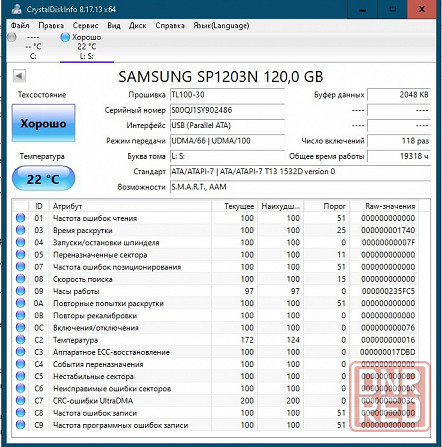Click the CrystalDiskInfo title bar app icon
This screenshot has width=442, height=447.
16,9
